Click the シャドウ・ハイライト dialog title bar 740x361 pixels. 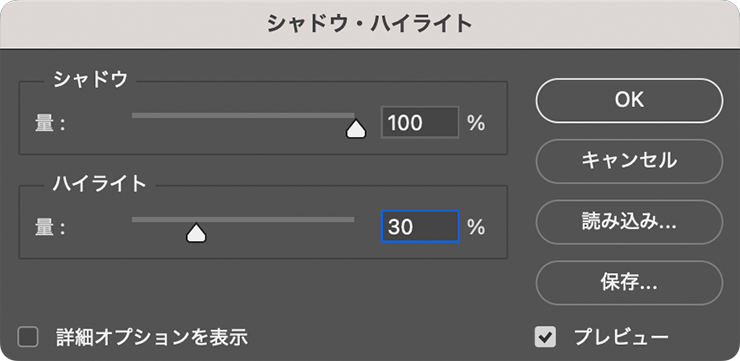(370, 24)
